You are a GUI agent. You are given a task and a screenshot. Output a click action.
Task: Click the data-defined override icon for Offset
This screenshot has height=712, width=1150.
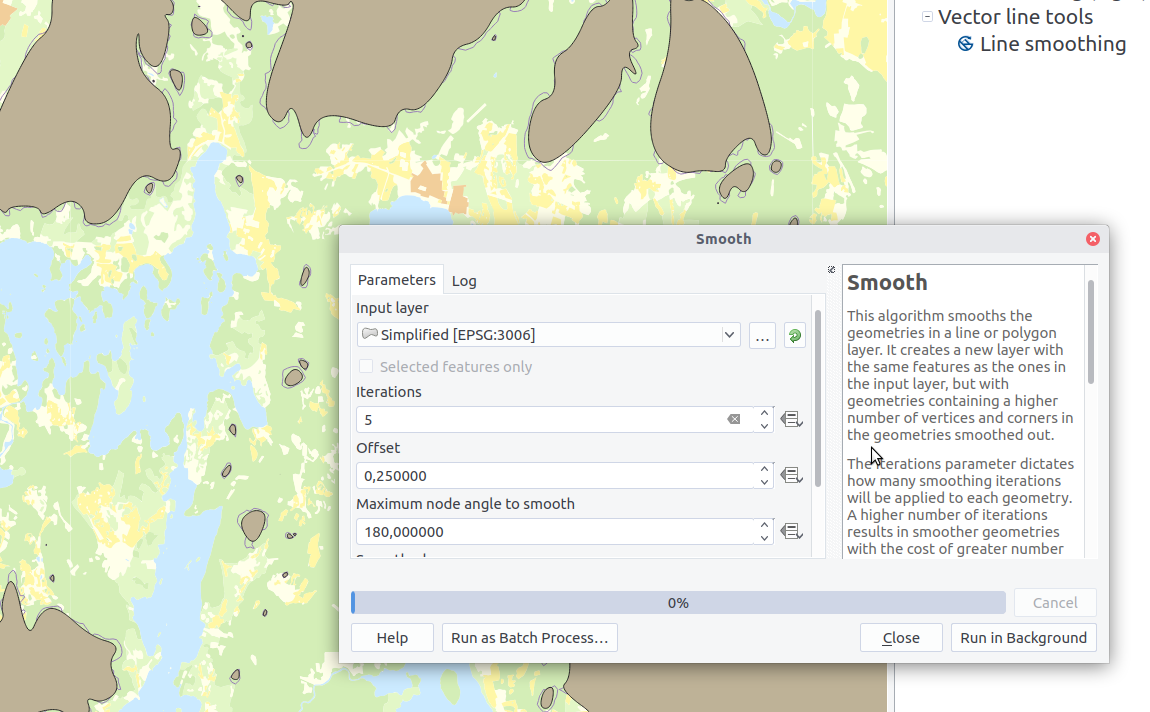click(792, 476)
